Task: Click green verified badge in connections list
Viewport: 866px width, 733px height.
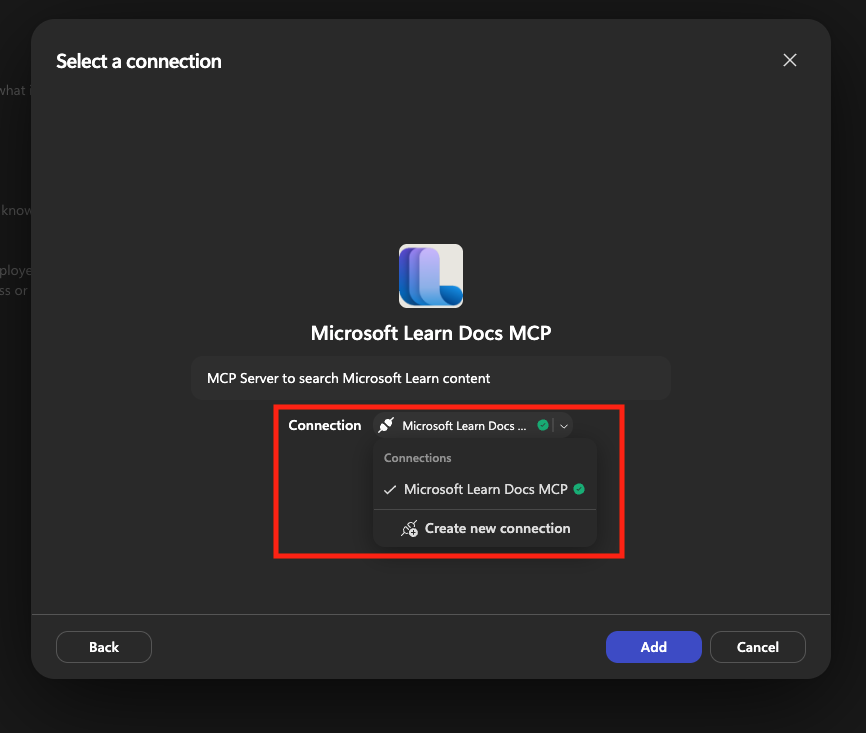Action: click(x=579, y=489)
